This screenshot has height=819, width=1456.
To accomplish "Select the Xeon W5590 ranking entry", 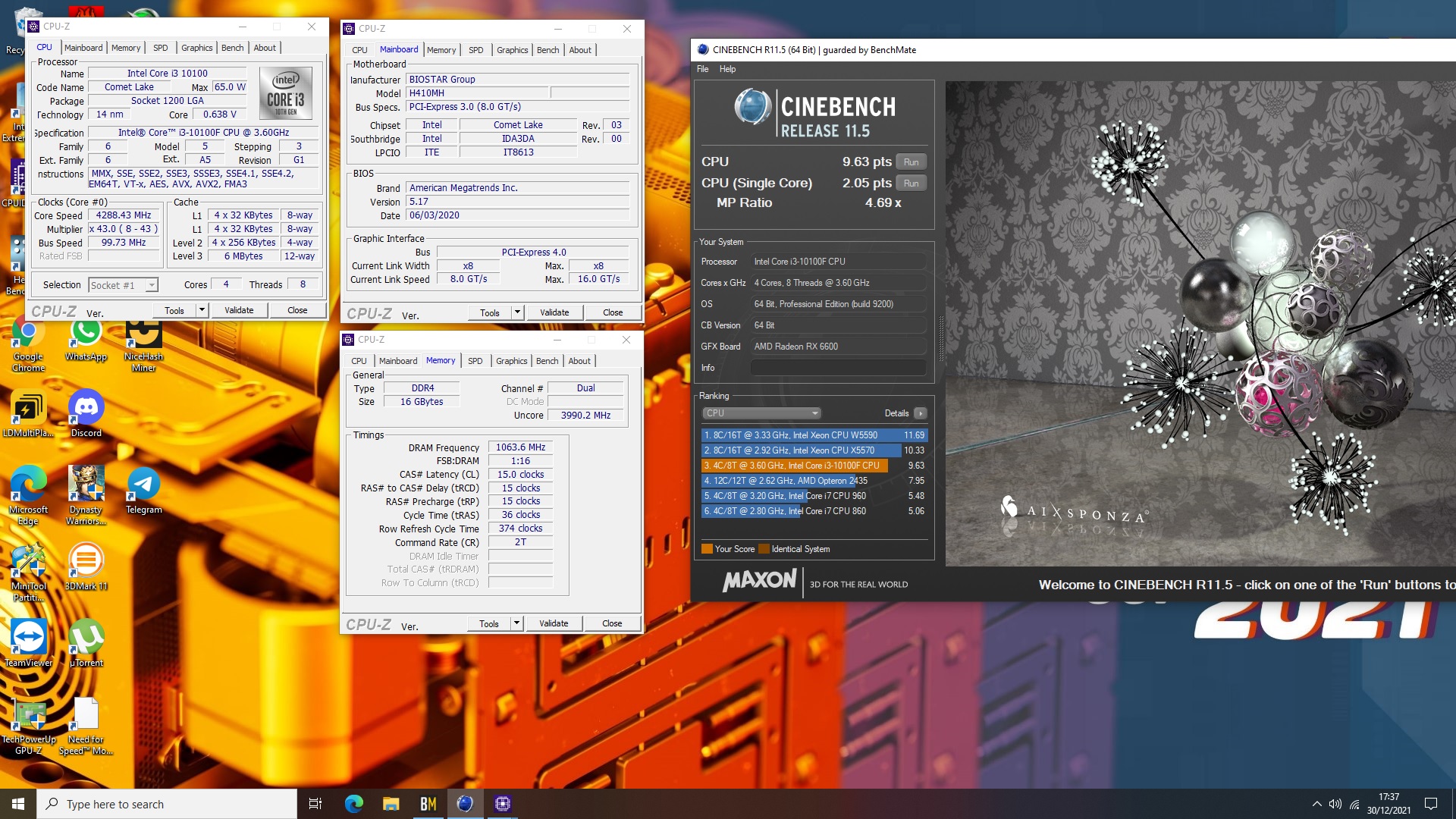I will tap(814, 435).
